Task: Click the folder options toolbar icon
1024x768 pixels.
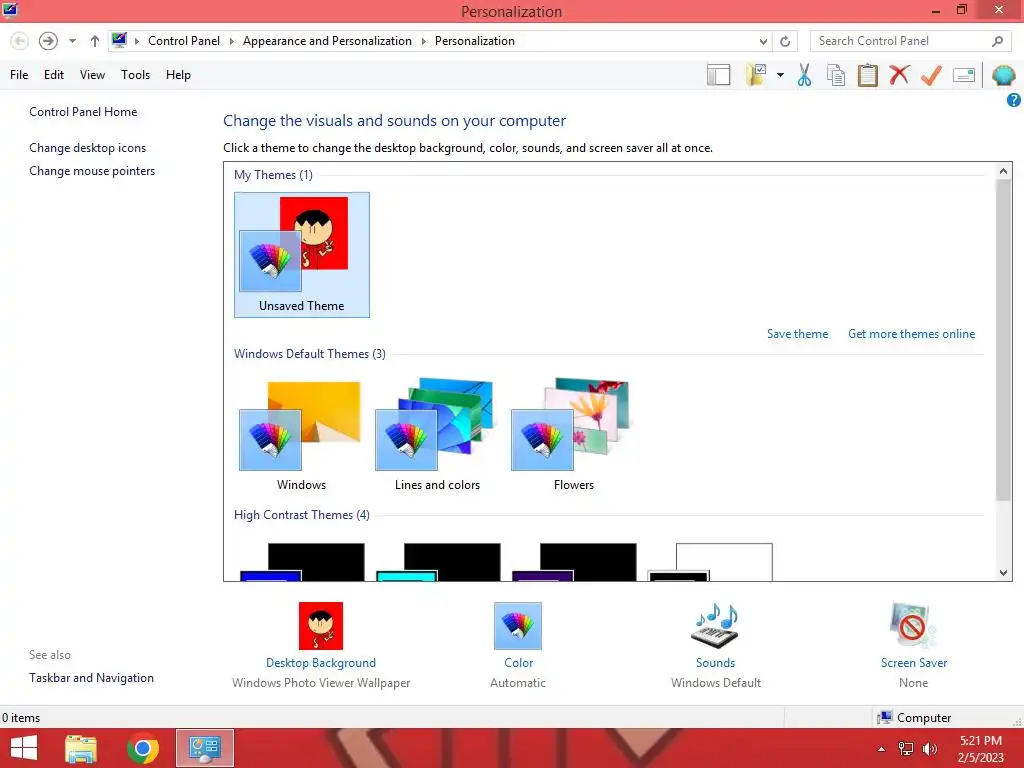Action: click(757, 75)
